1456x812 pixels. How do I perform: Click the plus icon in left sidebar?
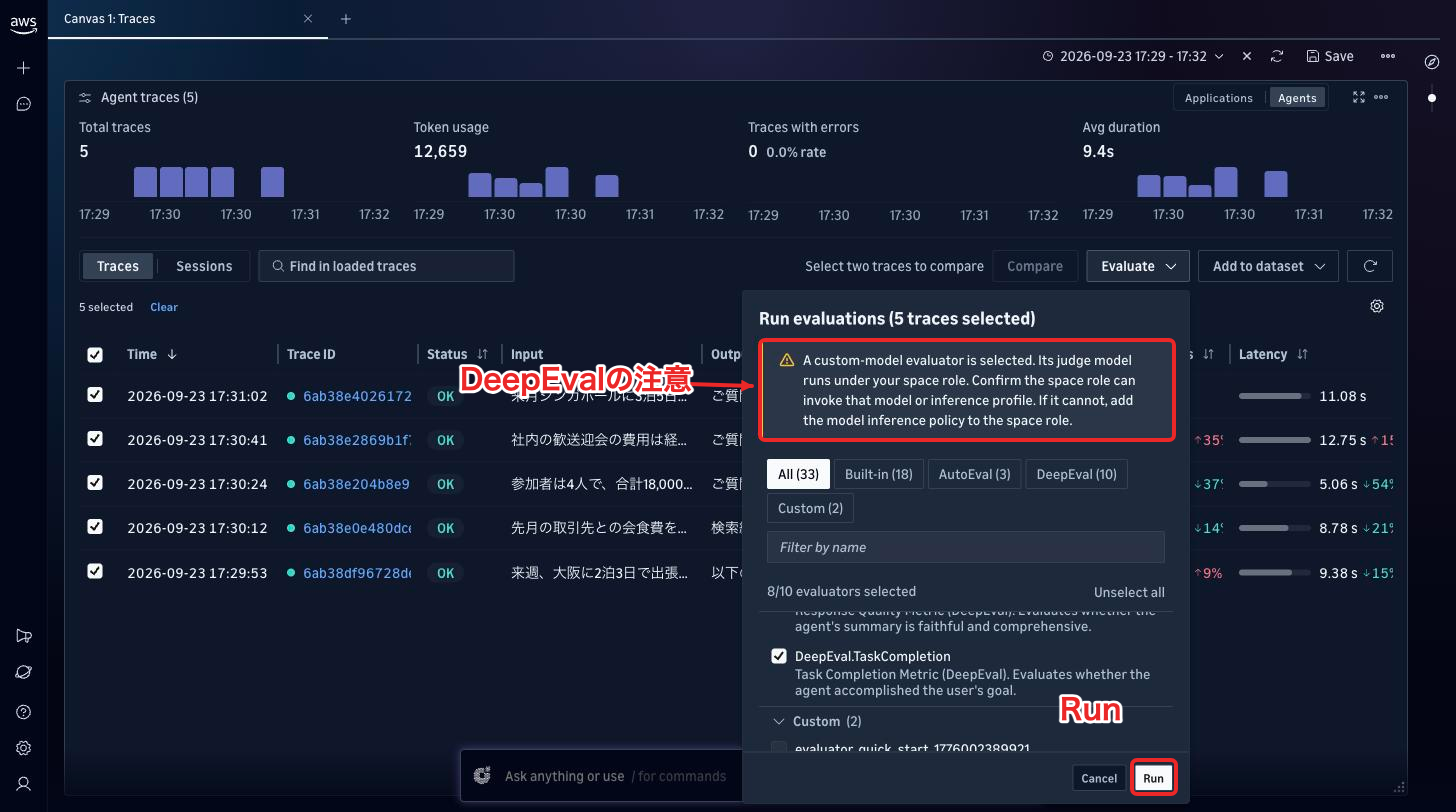click(x=24, y=68)
